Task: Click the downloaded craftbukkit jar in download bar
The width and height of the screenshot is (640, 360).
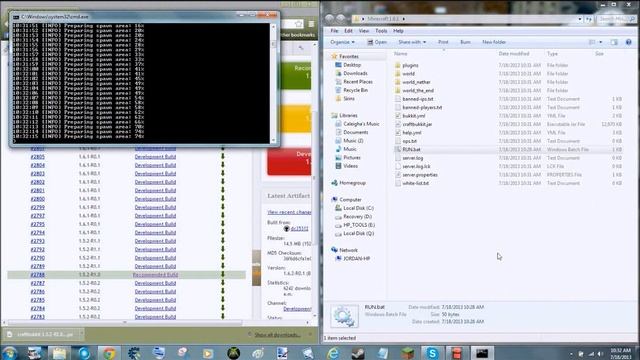Action: (x=41, y=335)
